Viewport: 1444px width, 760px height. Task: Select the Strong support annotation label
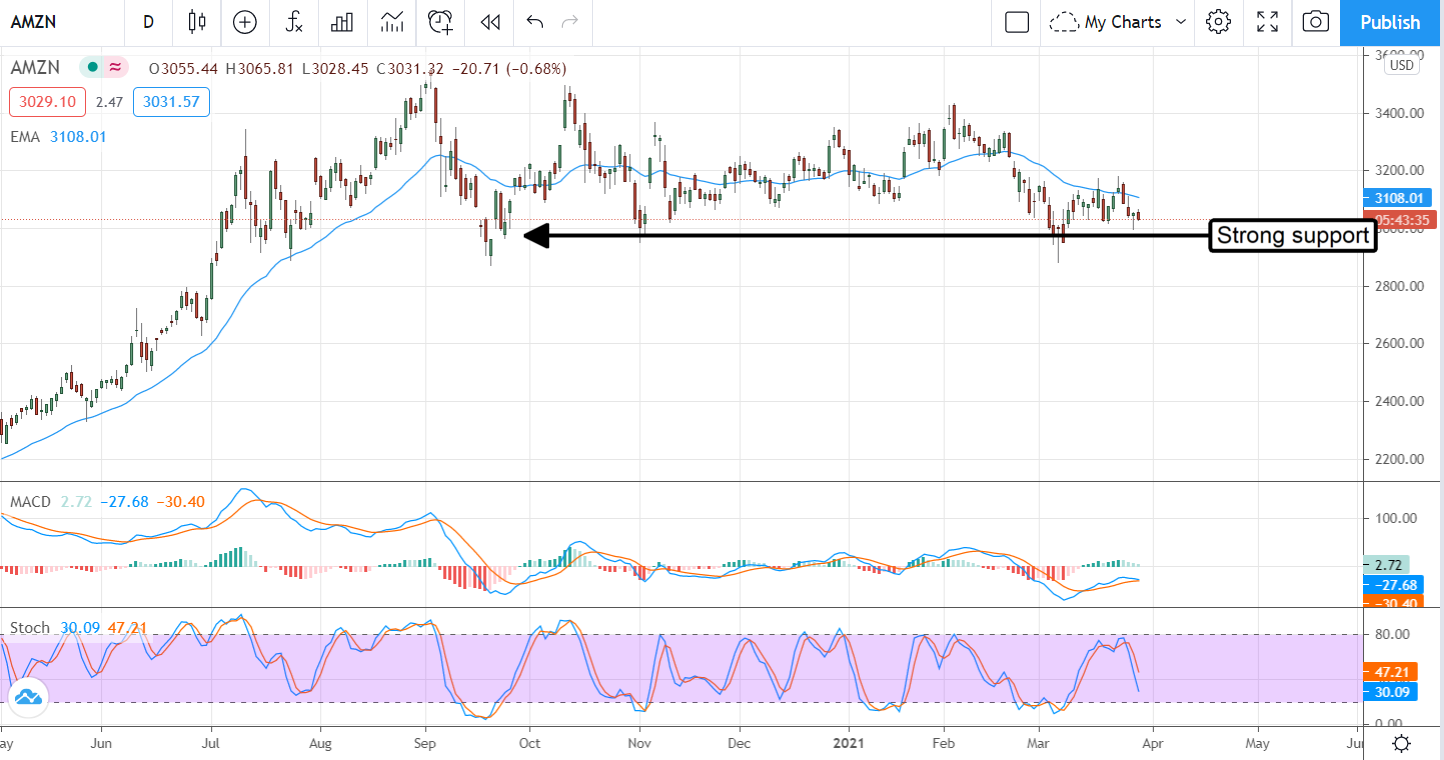pyautogui.click(x=1292, y=235)
